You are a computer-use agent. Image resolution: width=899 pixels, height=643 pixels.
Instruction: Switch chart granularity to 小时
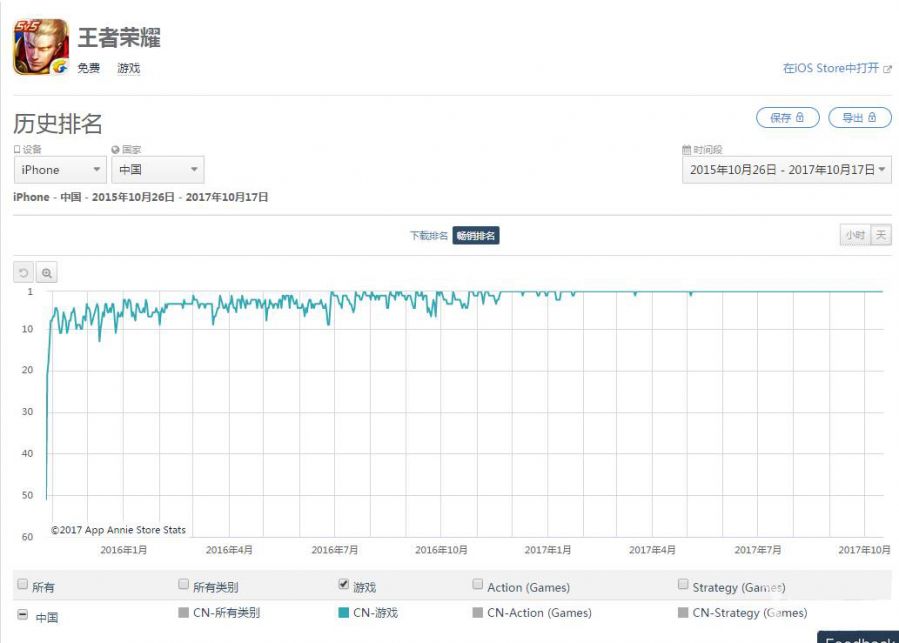pos(855,235)
